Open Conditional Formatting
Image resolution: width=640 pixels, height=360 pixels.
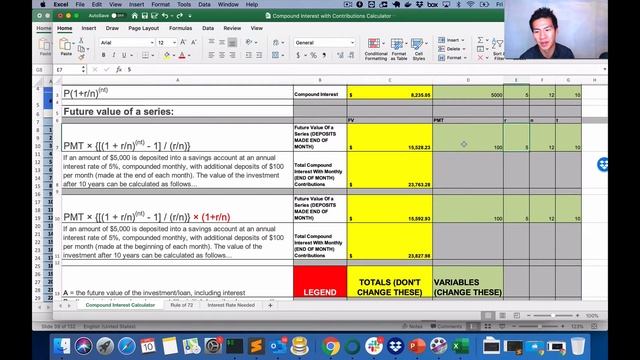click(376, 49)
